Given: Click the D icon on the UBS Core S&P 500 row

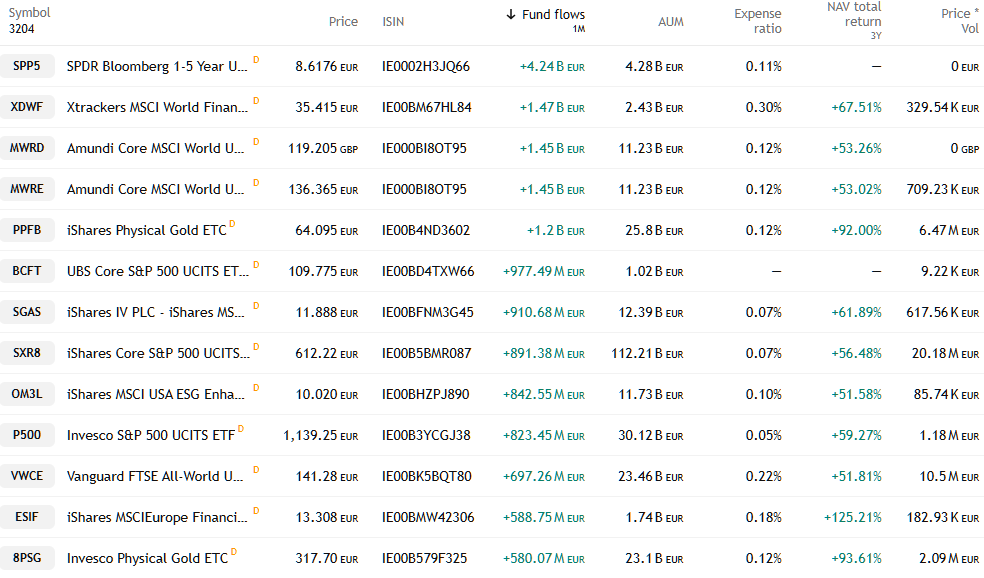Looking at the screenshot, I should coord(256,265).
